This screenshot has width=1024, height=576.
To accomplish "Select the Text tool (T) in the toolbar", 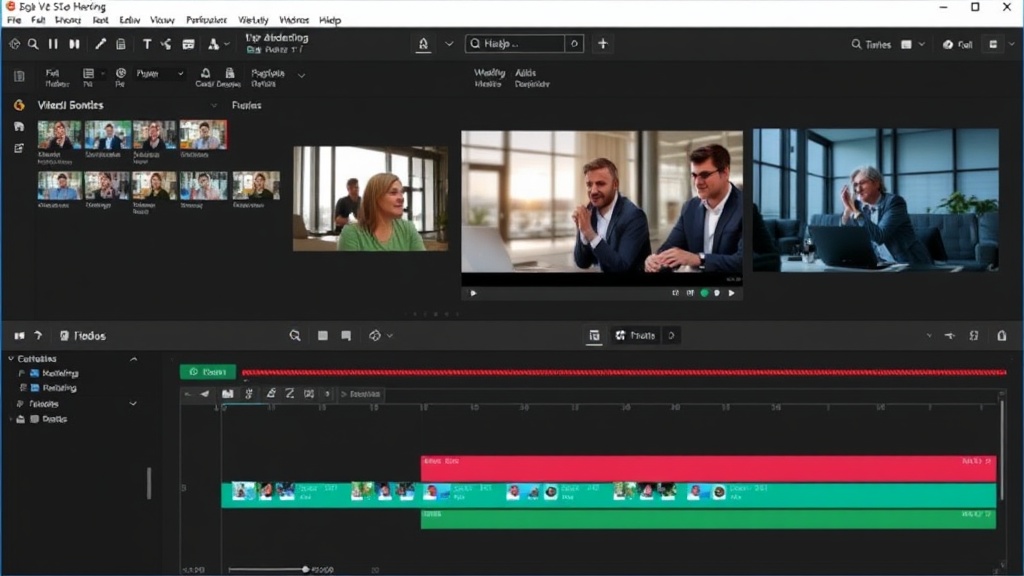I will (147, 44).
